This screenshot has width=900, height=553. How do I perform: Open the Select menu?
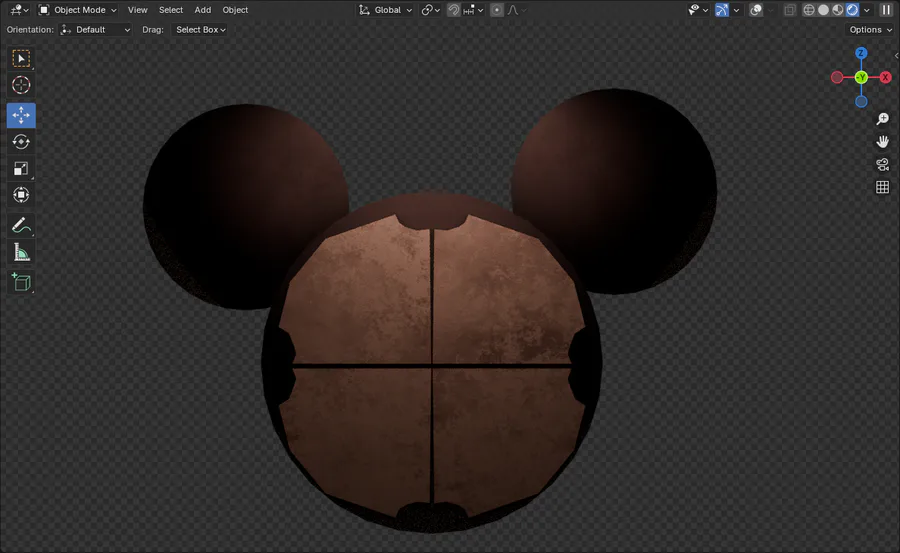click(x=170, y=10)
